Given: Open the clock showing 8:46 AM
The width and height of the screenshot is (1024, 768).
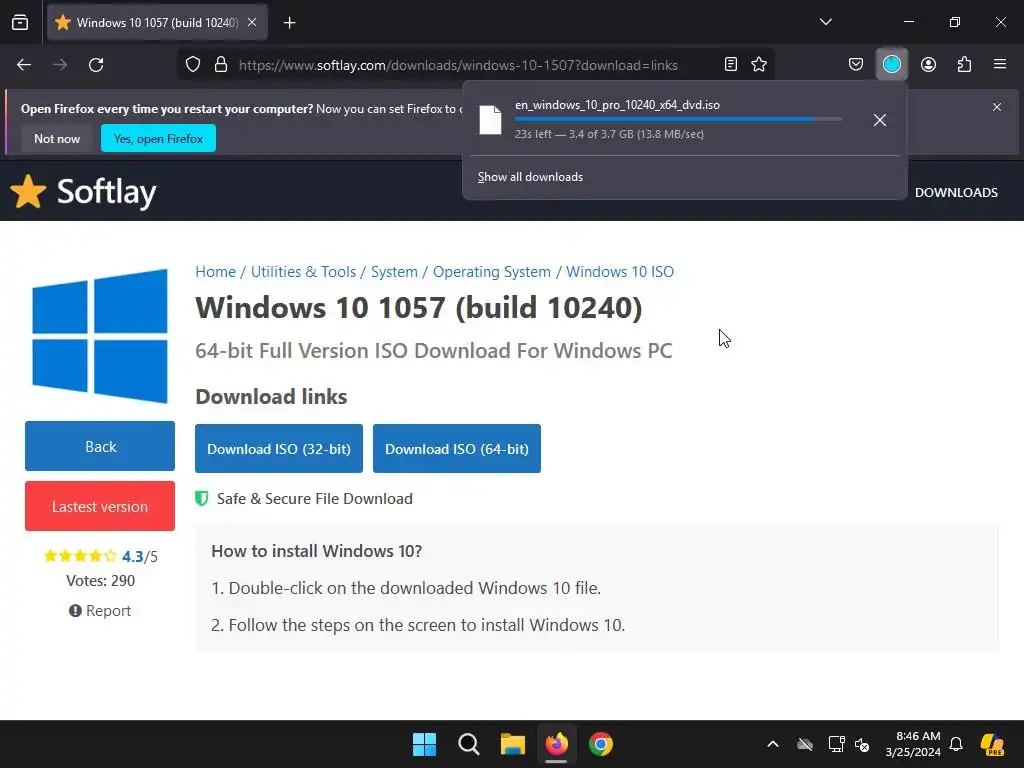Looking at the screenshot, I should [x=913, y=744].
